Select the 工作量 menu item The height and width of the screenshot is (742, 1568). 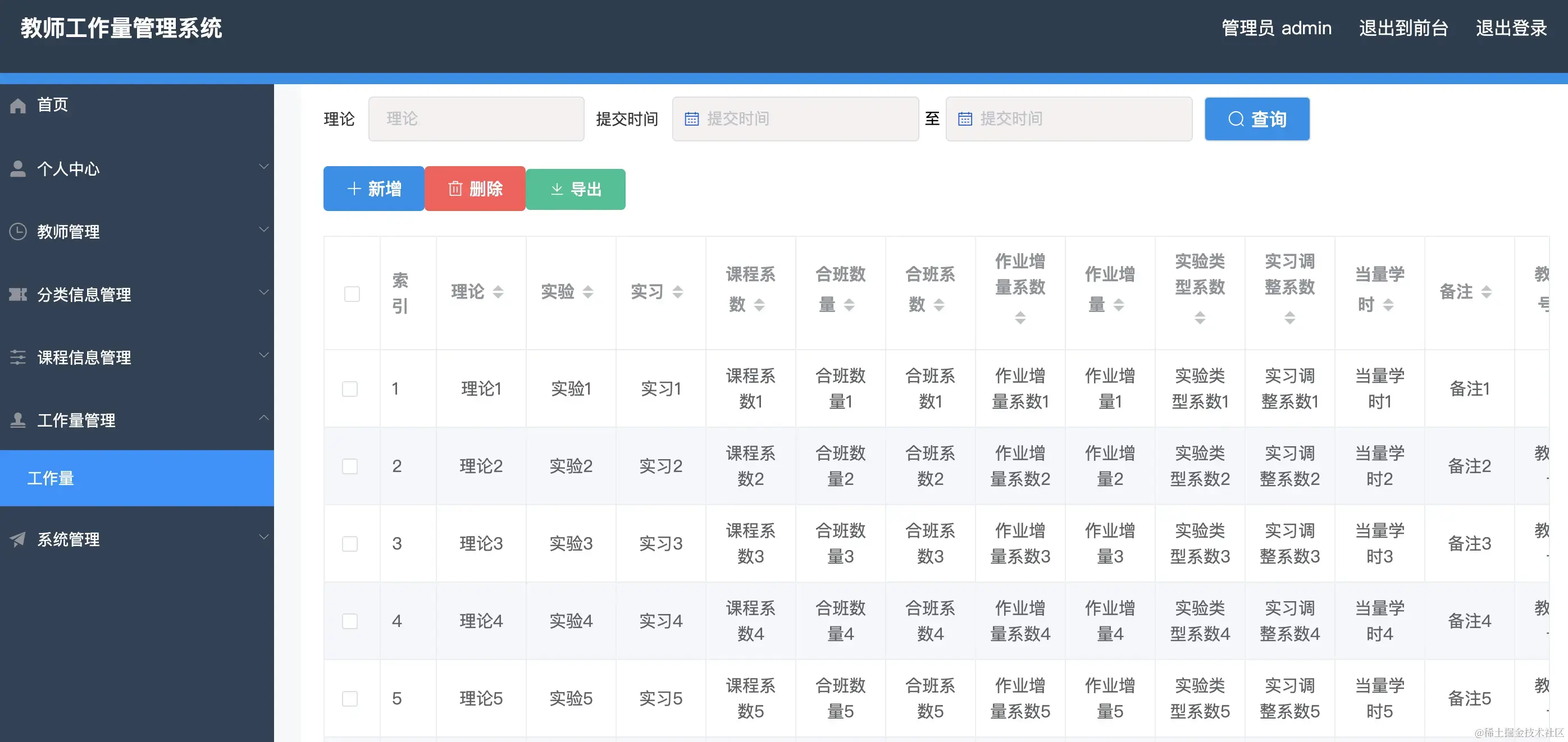(x=51, y=478)
